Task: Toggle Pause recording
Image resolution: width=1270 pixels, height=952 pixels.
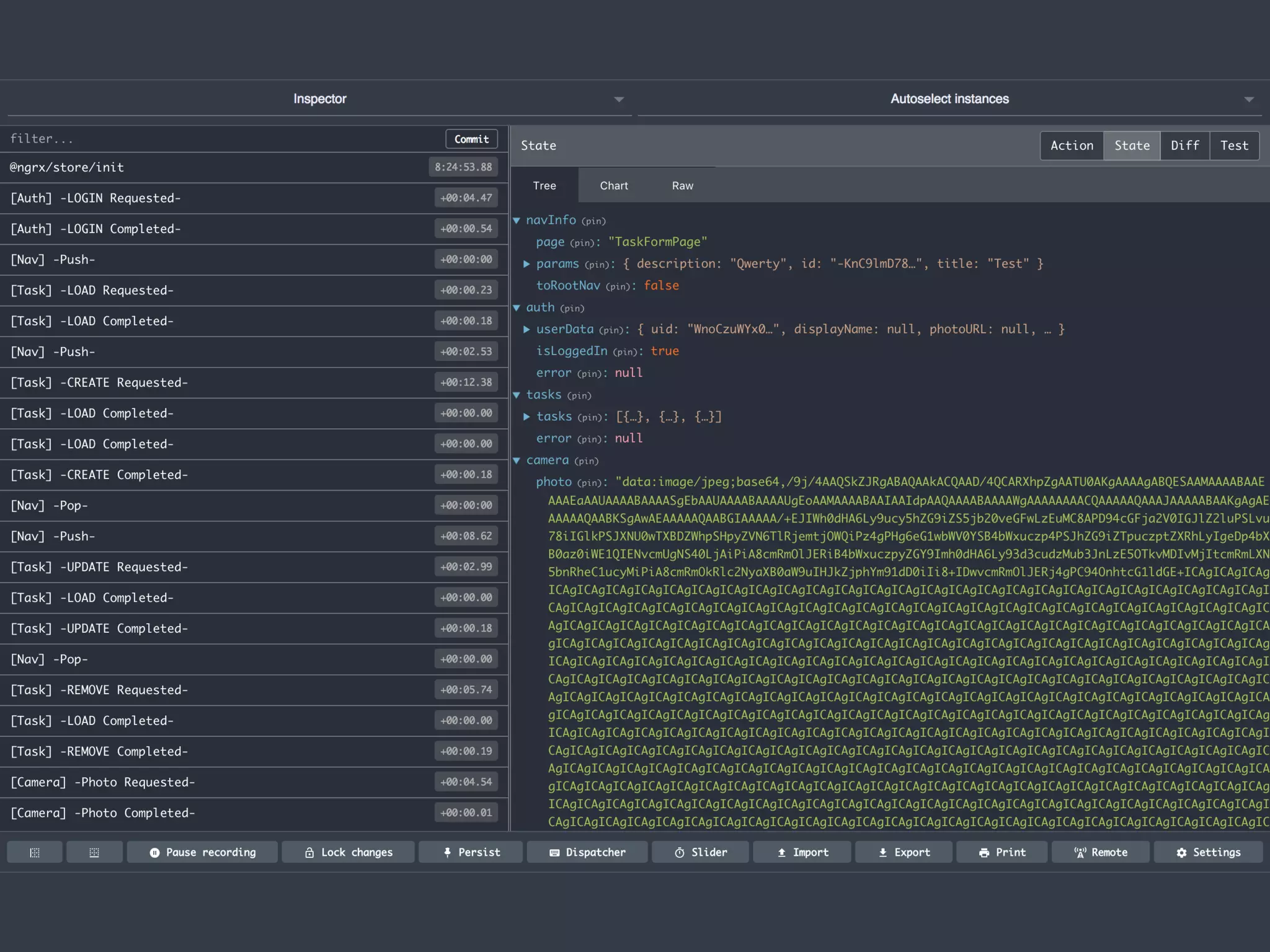Action: click(x=202, y=852)
